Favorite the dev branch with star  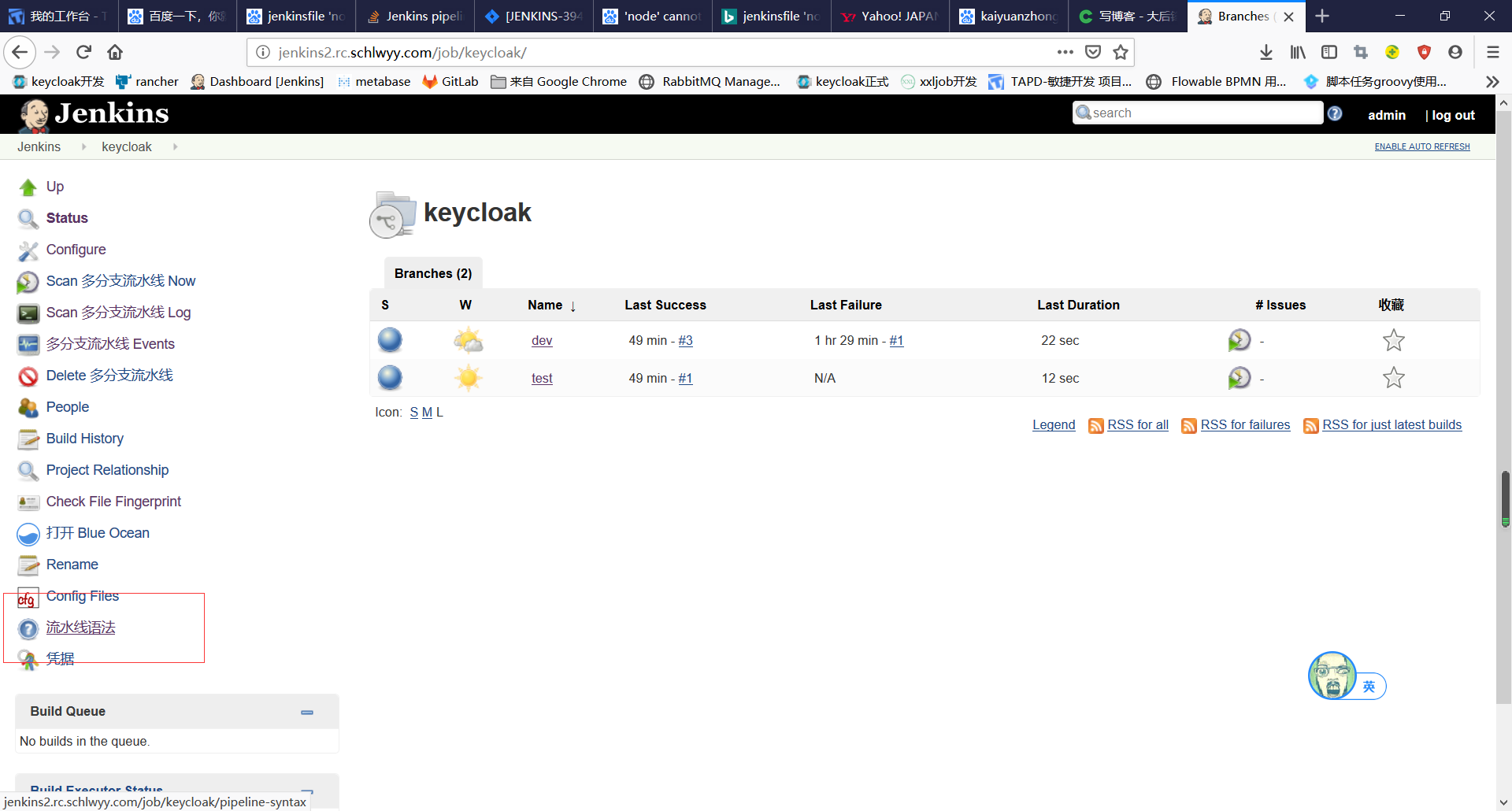[x=1393, y=340]
